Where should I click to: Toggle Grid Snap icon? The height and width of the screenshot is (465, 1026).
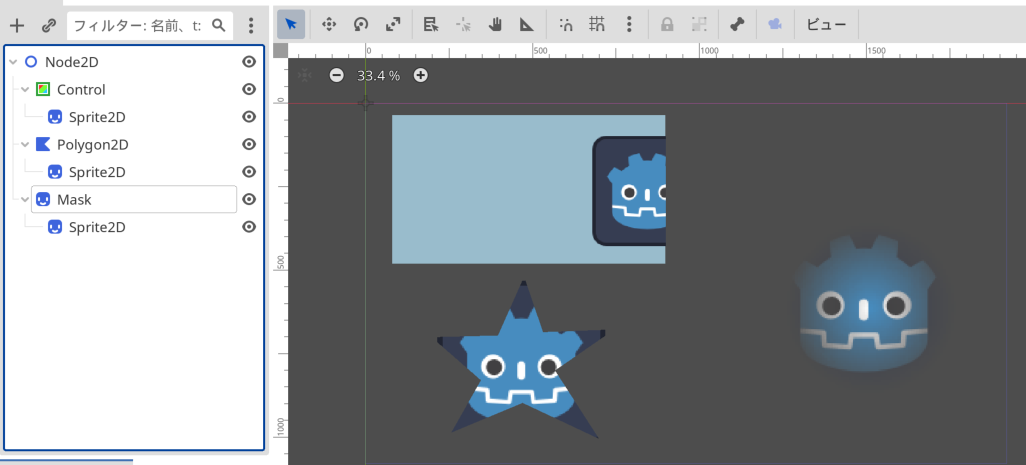point(597,25)
